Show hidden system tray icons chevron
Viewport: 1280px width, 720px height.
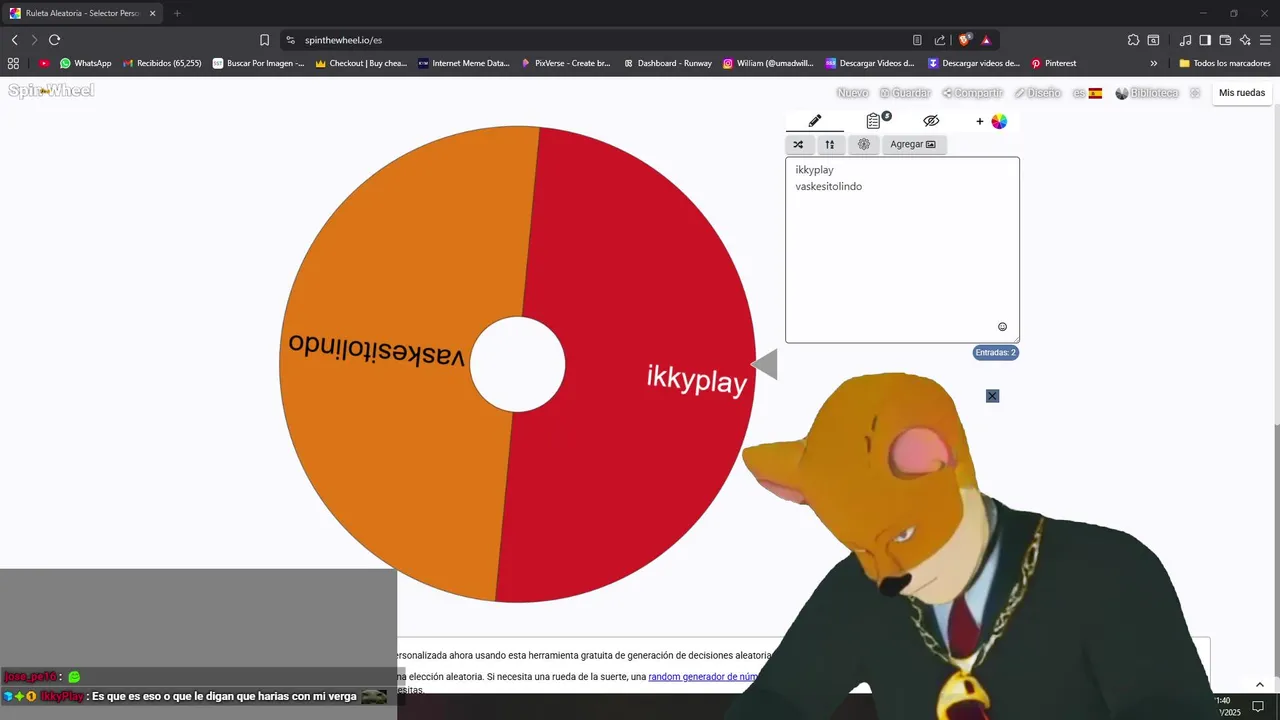(1259, 684)
